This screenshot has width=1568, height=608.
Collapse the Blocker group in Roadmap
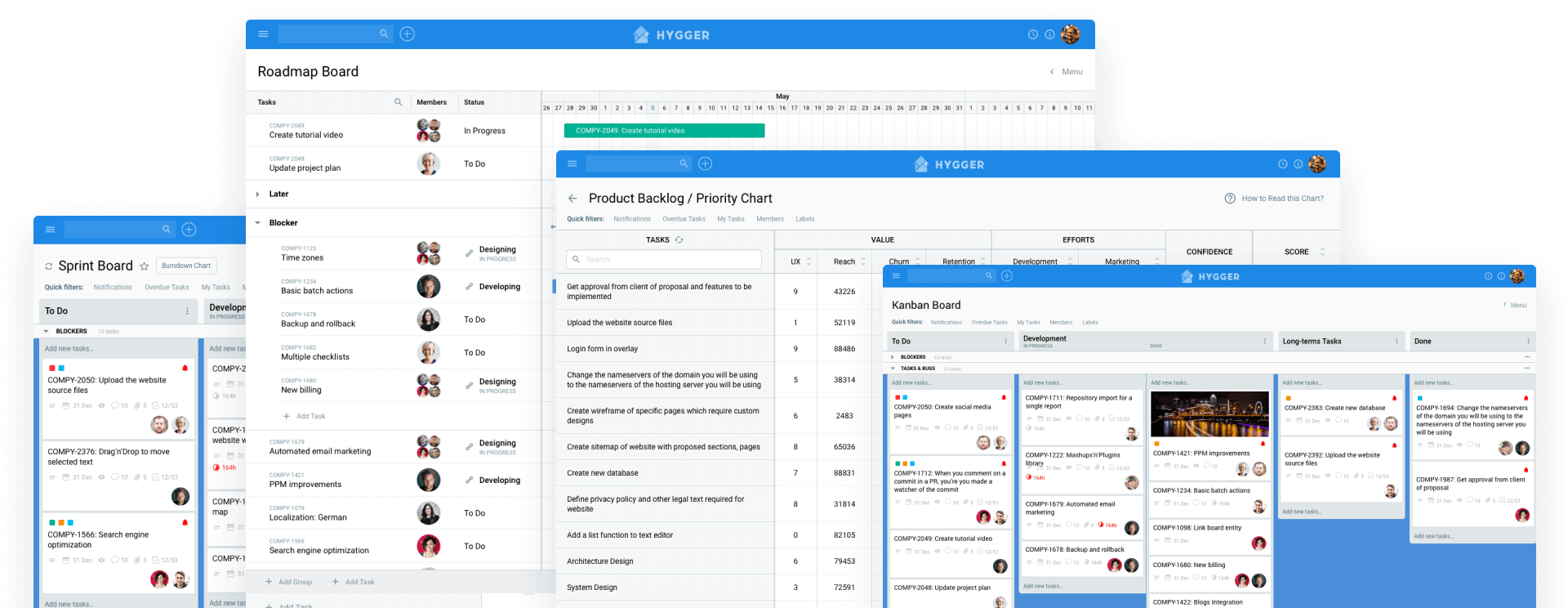click(258, 223)
